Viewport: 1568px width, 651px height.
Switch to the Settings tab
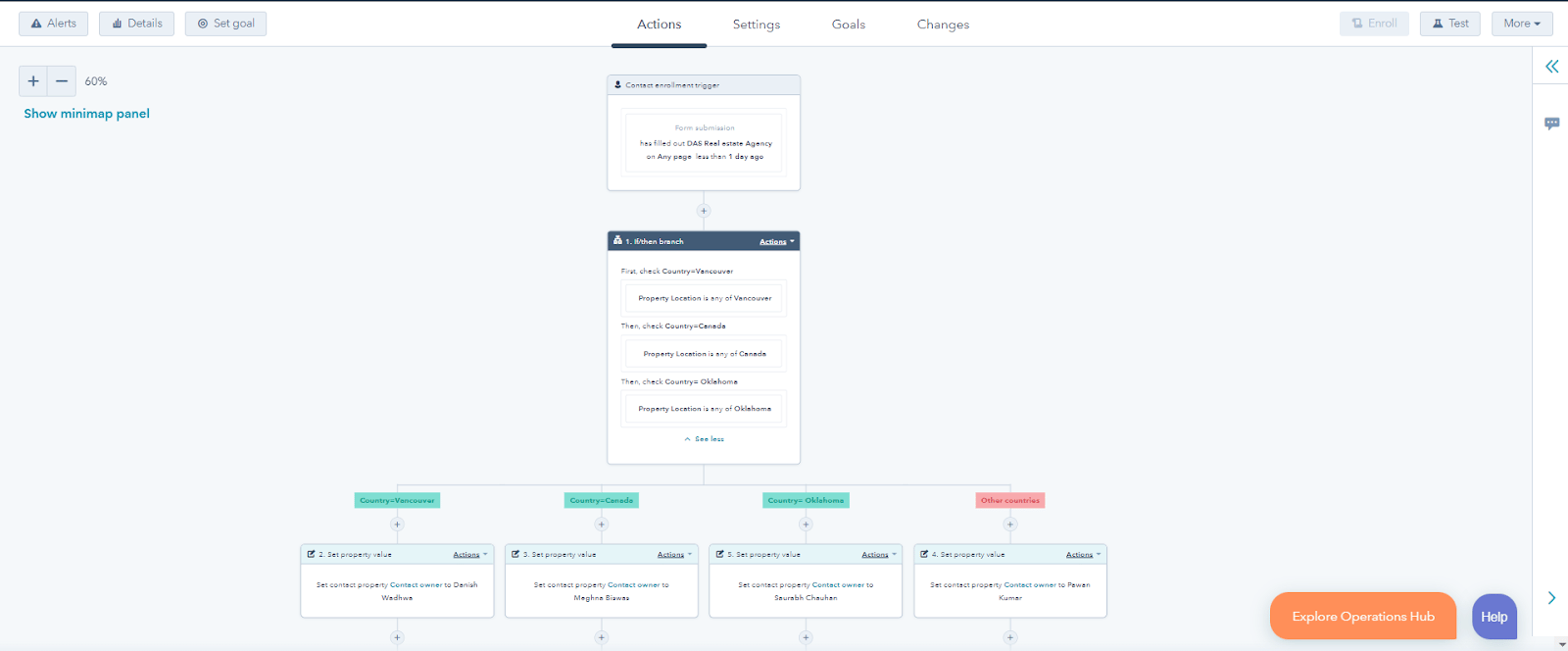(x=756, y=25)
